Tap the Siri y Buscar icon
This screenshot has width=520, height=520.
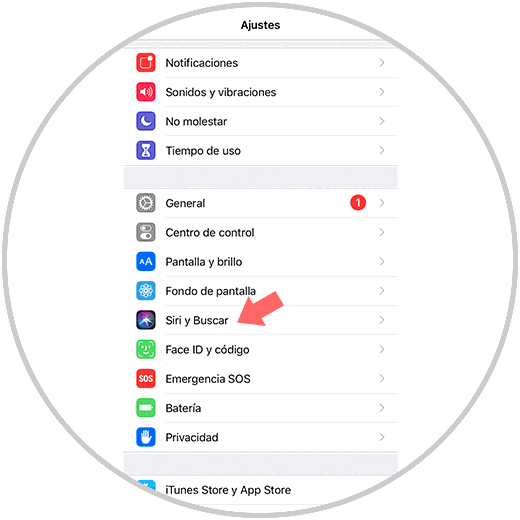[x=146, y=320]
